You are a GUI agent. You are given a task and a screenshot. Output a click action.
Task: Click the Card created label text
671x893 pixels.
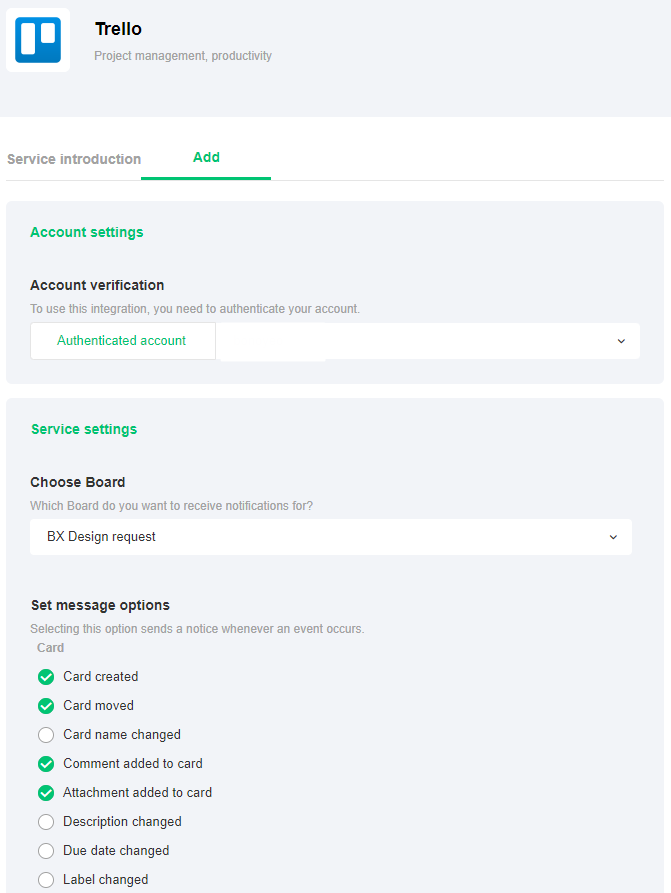coord(101,677)
